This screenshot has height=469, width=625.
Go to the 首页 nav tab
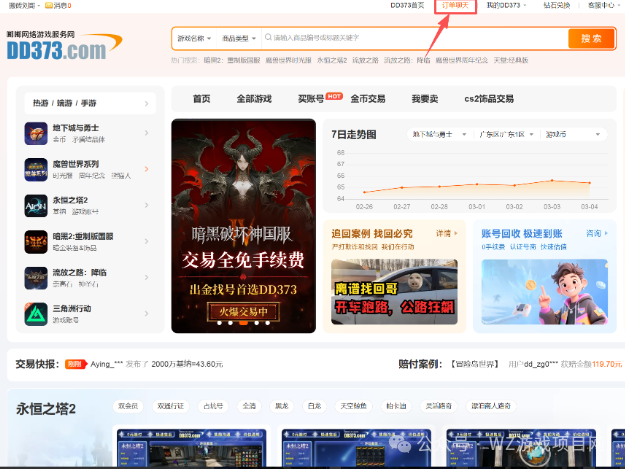[x=202, y=99]
